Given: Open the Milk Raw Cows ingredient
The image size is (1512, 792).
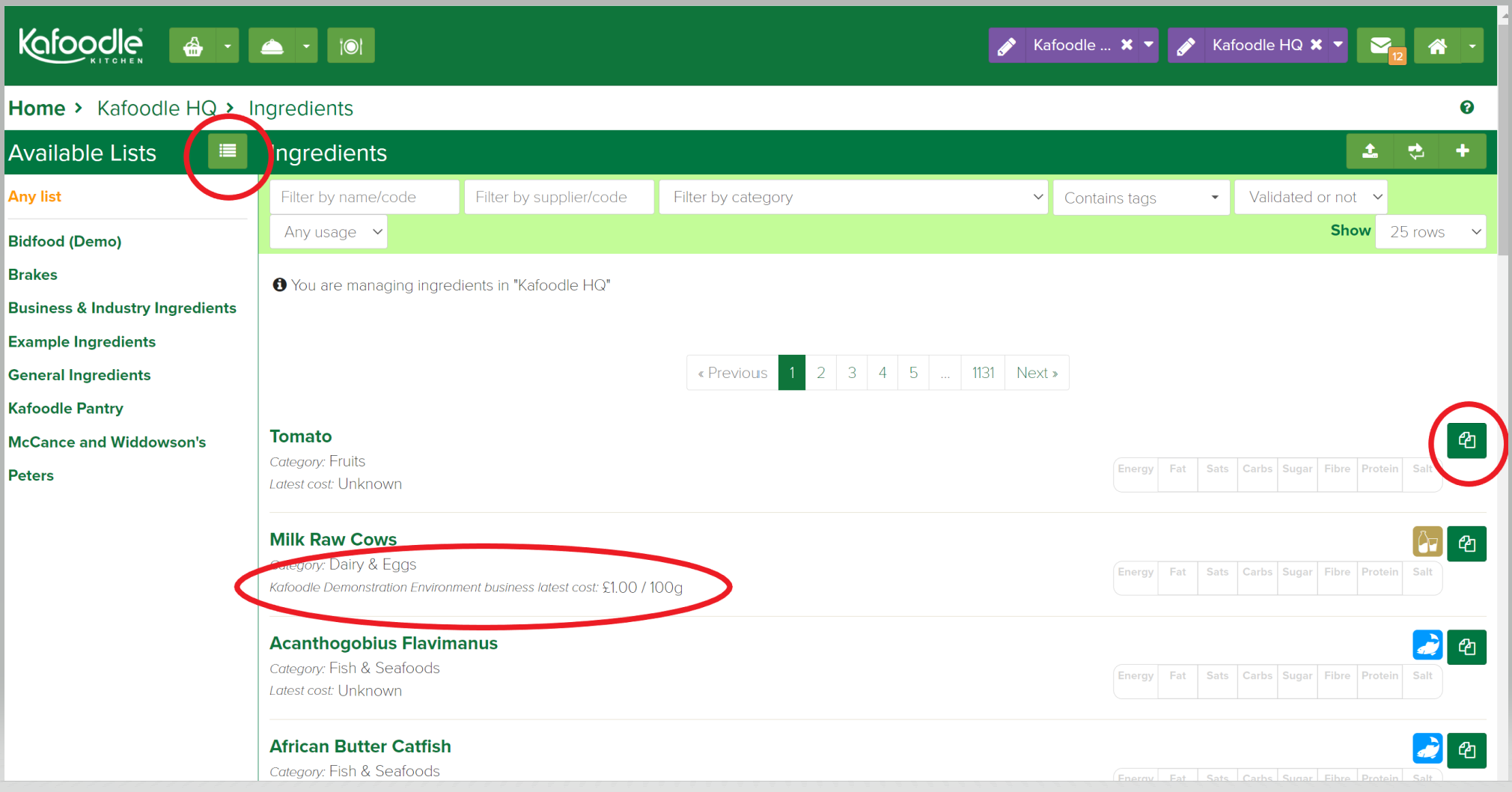Looking at the screenshot, I should coord(333,540).
